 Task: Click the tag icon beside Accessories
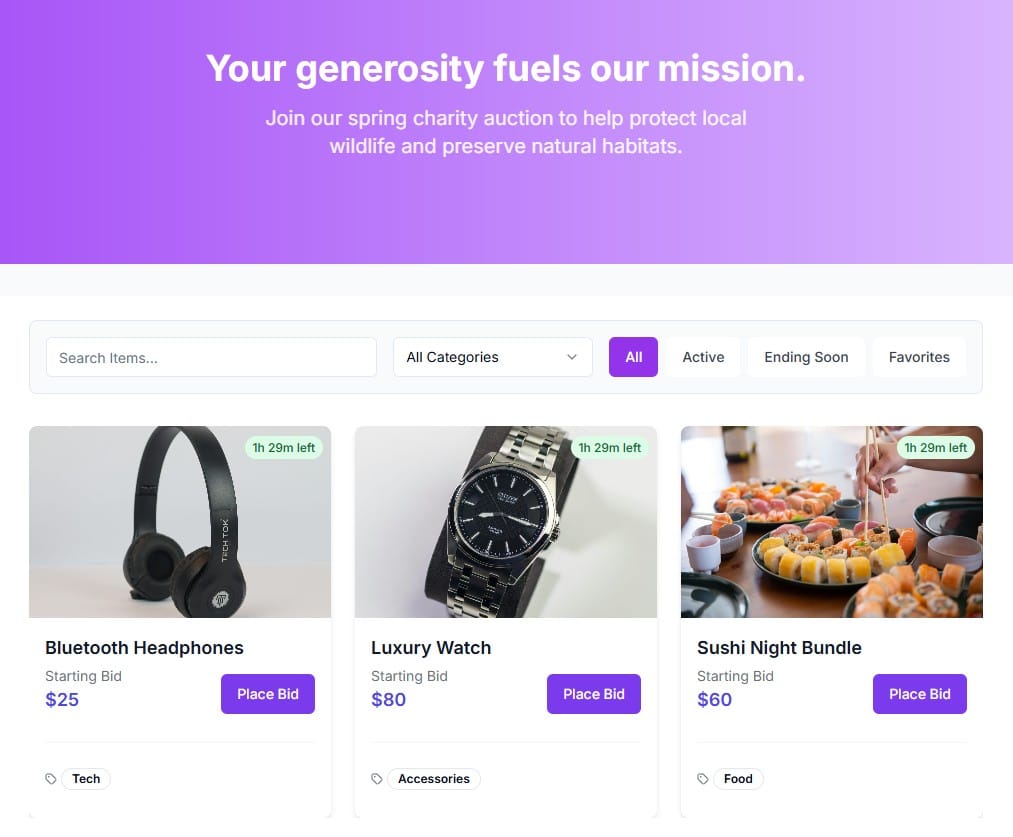coord(377,779)
